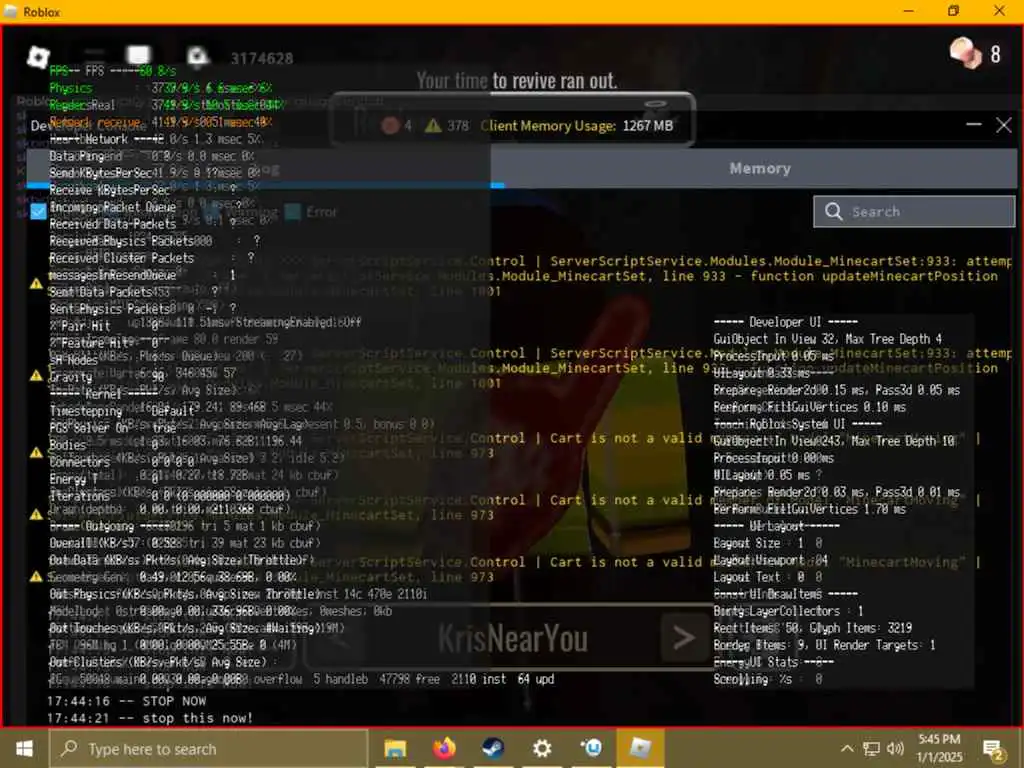
Task: Click the magnifier icon in console search
Action: 833,212
